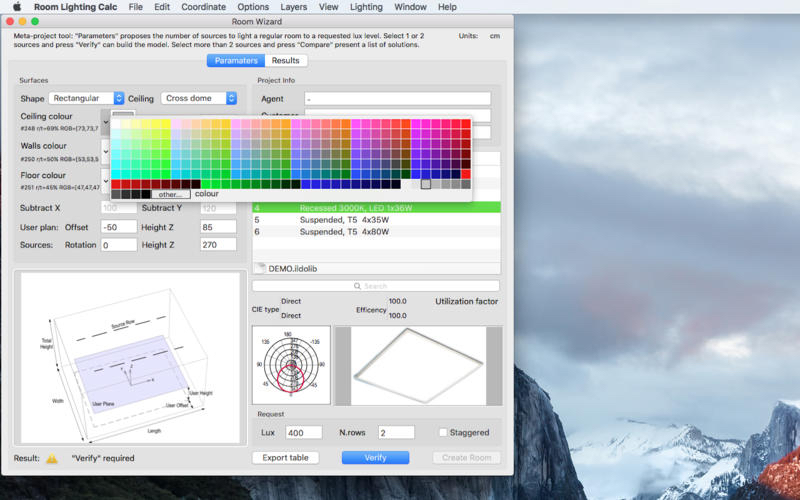Screen dimensions: 800x500
Task: Pick the bright red swatch above grey row
Action: pyautogui.click(x=466, y=174)
